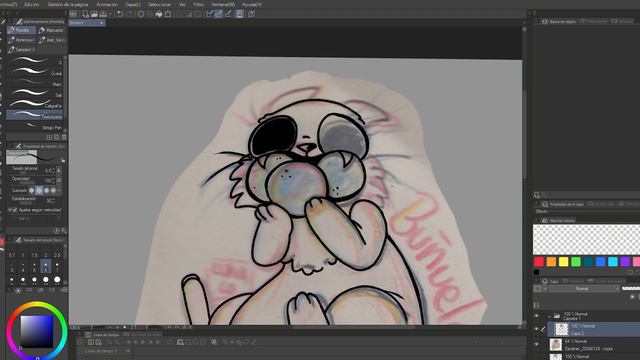Click the scale/transform icon in command bar
The width and height of the screenshot is (640, 360).
168,14
